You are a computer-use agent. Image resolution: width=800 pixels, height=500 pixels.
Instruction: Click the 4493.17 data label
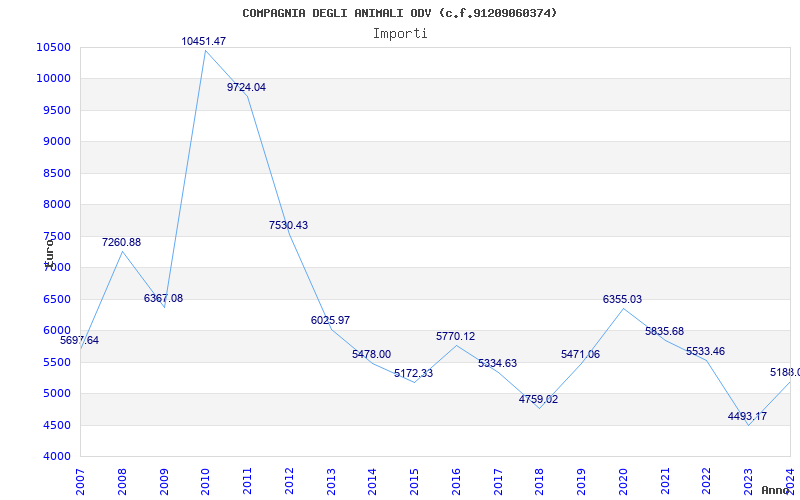(747, 416)
